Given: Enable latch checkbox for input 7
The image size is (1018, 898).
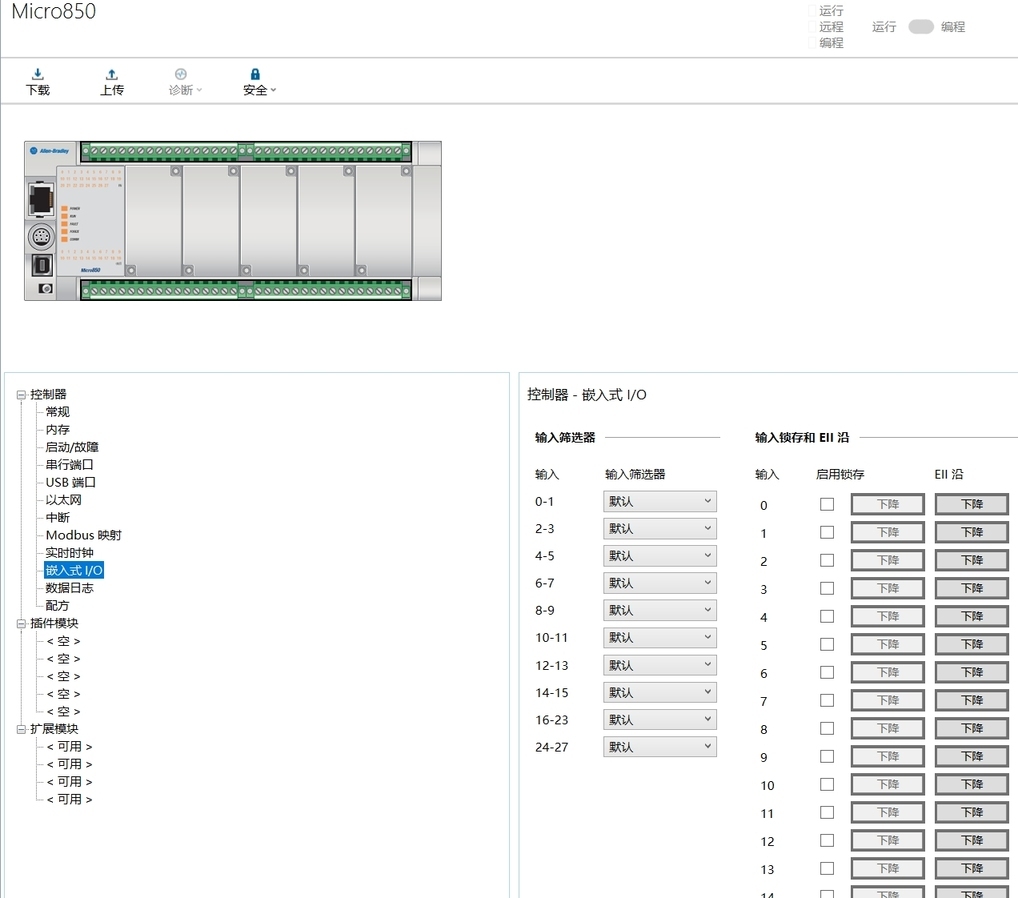Looking at the screenshot, I should pyautogui.click(x=826, y=700).
